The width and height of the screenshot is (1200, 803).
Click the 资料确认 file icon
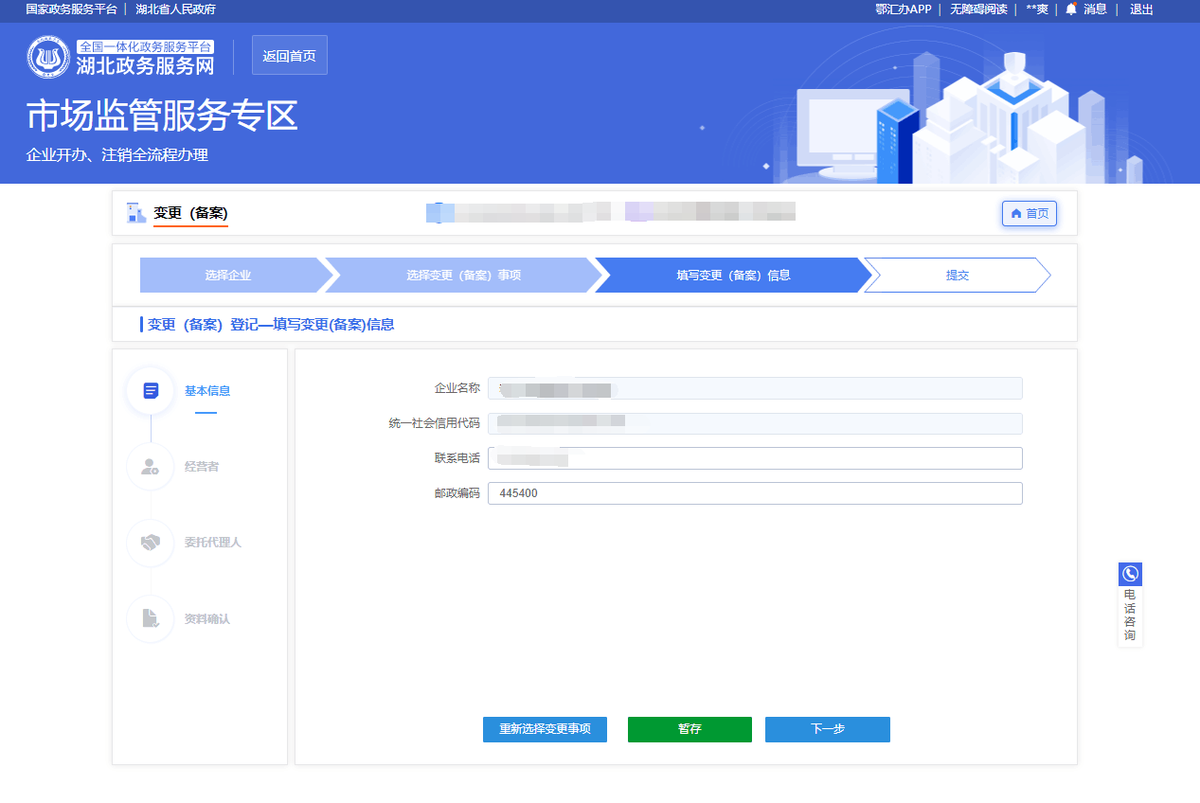151,618
